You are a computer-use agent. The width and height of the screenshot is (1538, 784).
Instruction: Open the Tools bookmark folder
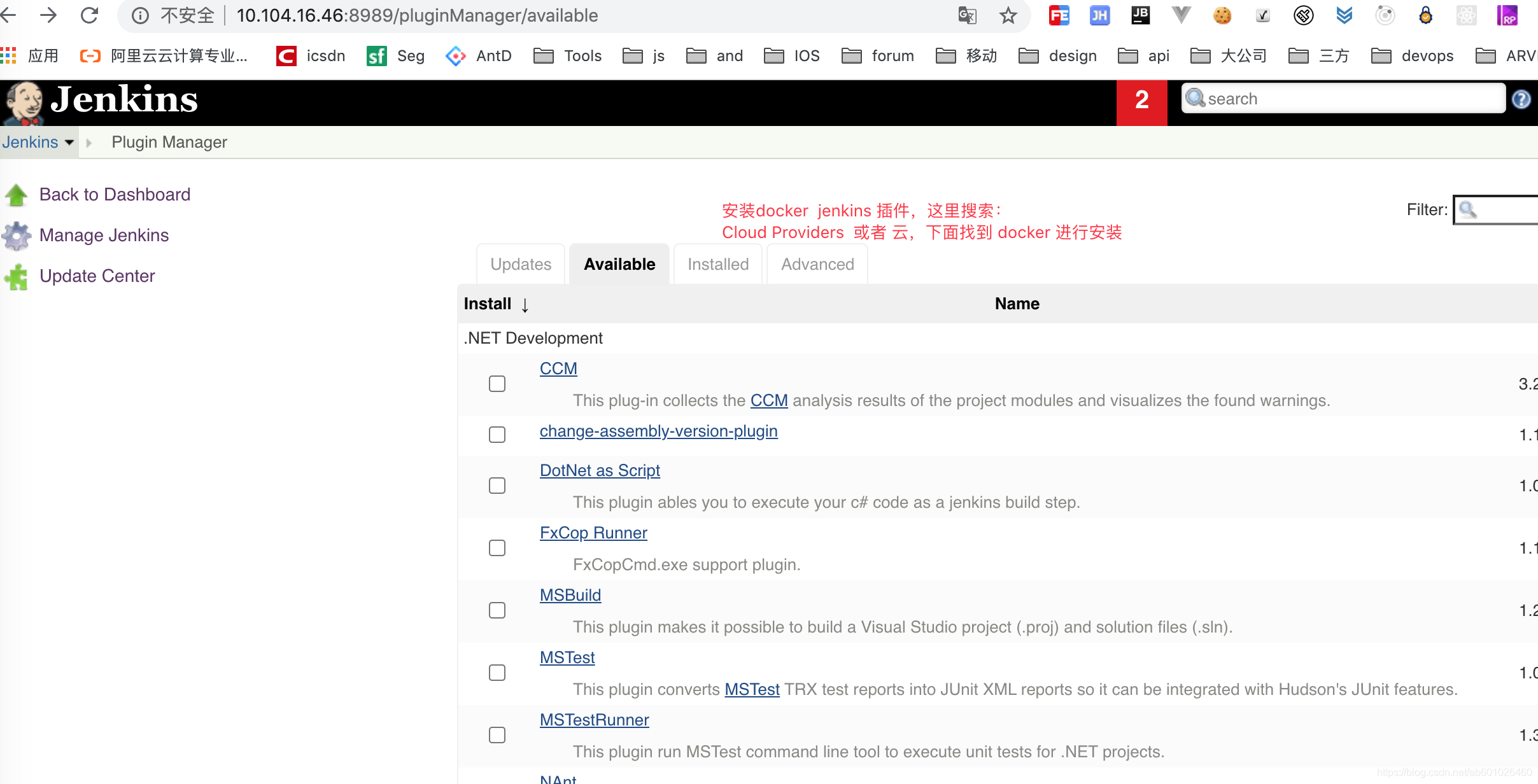(x=568, y=56)
